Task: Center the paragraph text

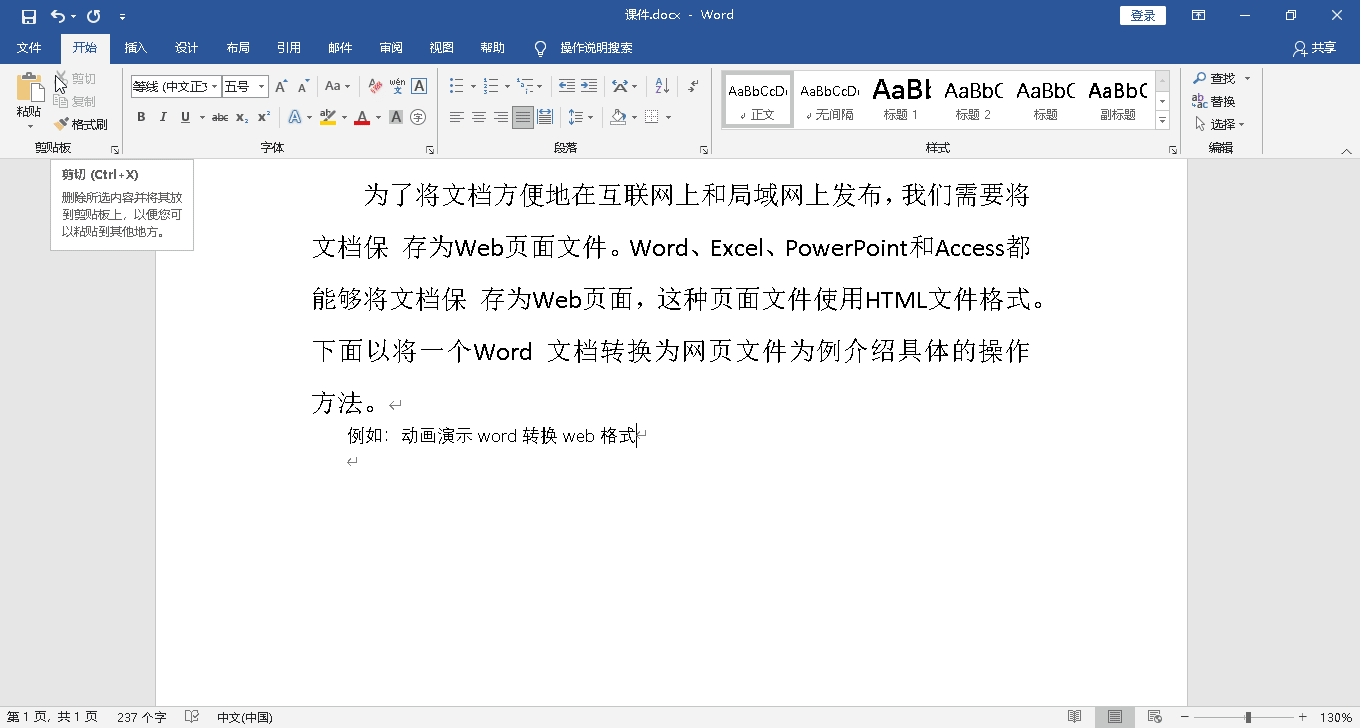Action: (479, 118)
